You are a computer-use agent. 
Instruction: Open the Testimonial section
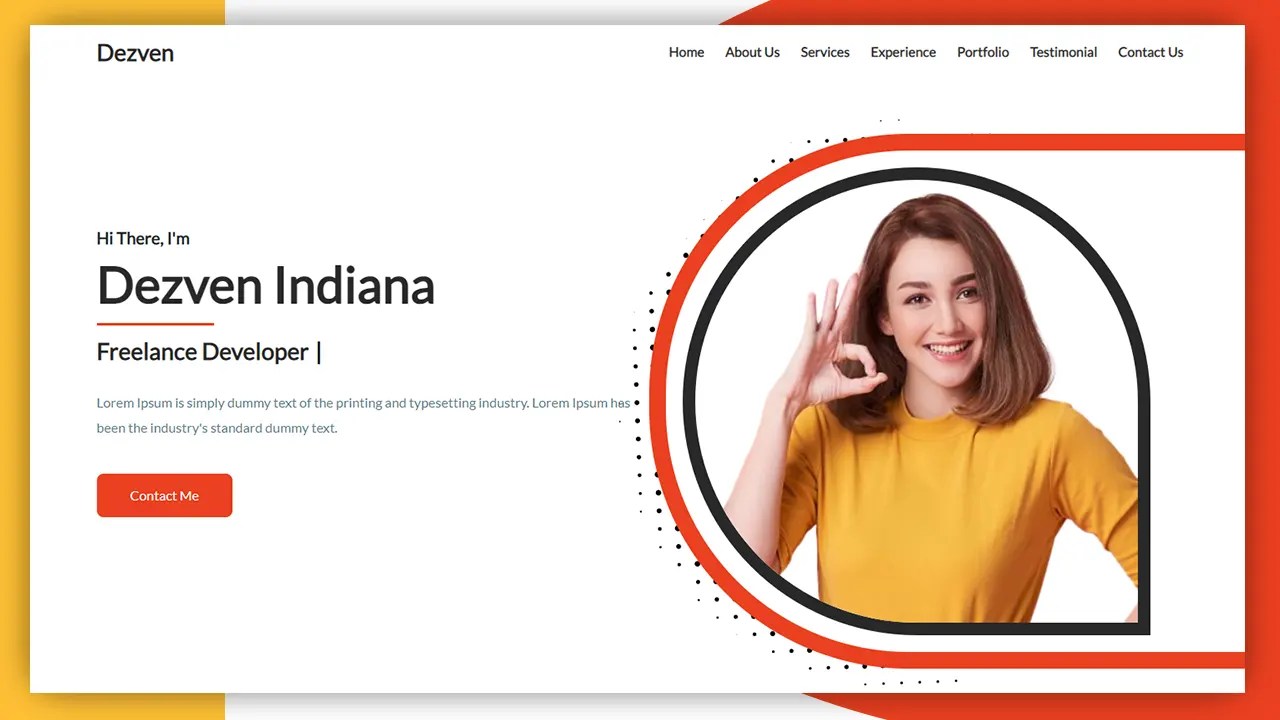[1063, 52]
